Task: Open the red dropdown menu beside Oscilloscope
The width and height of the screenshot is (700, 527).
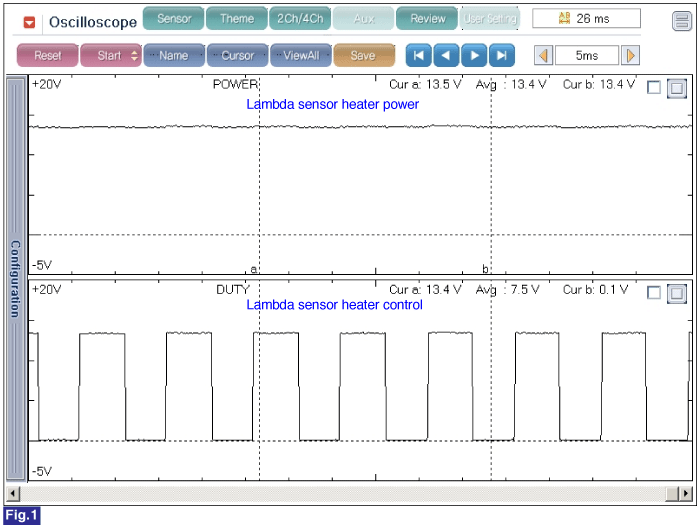Action: (29, 22)
